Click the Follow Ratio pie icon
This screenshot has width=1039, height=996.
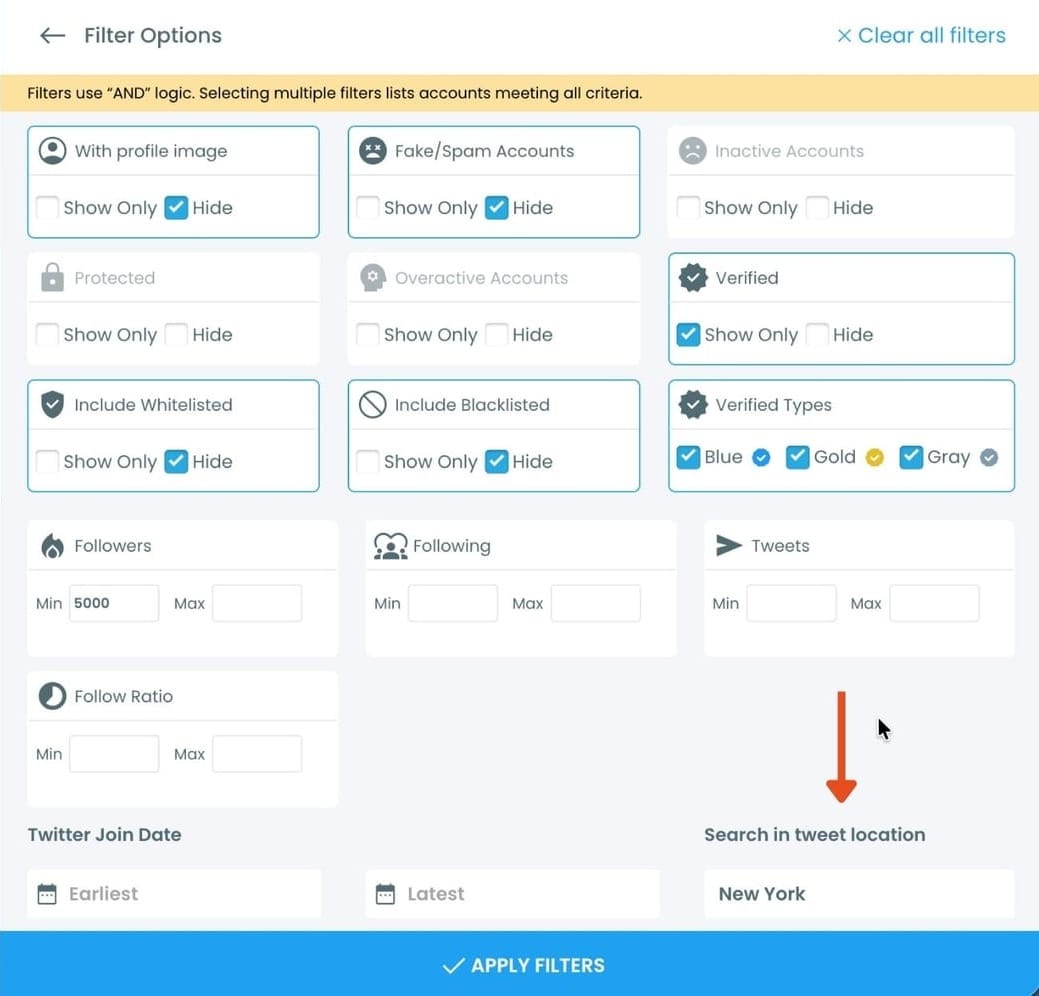[51, 695]
